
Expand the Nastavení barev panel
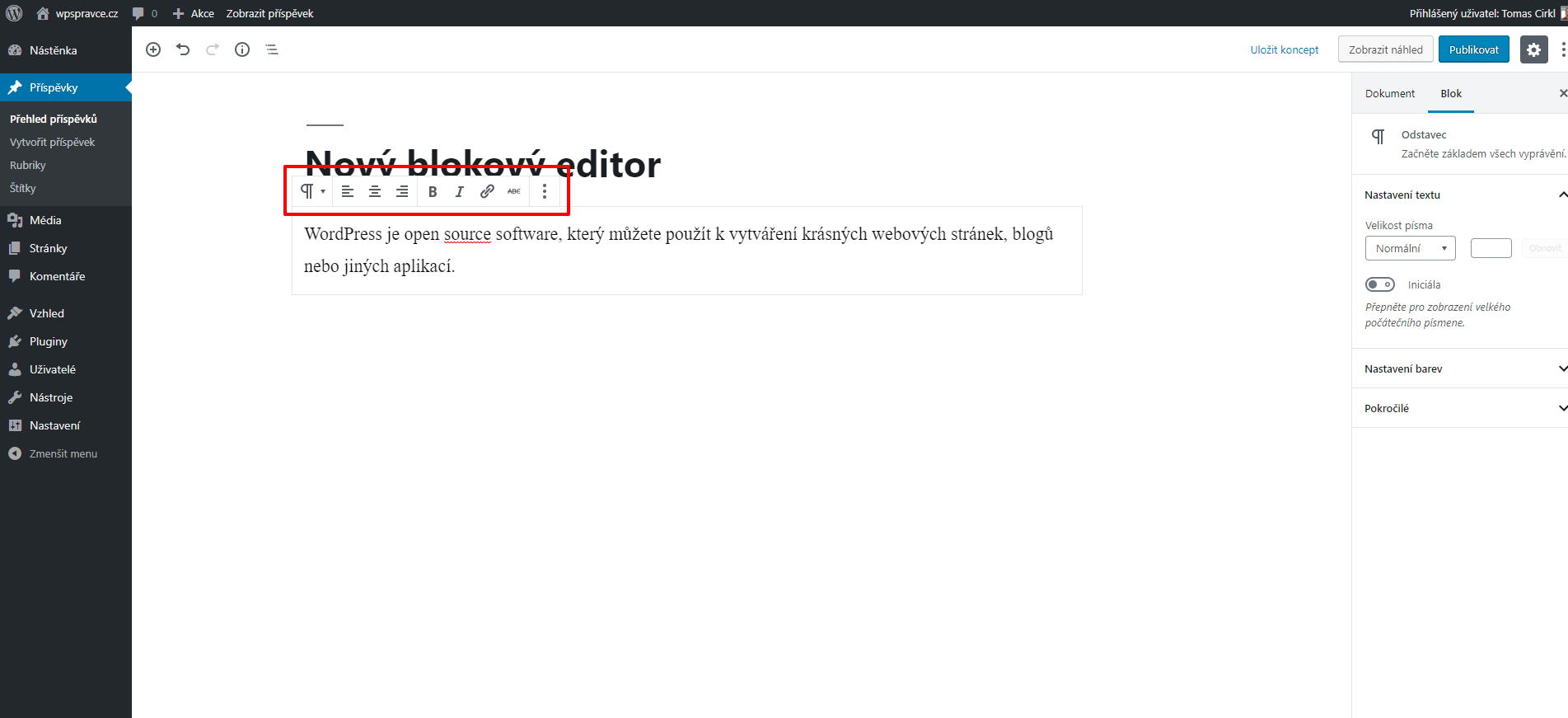[x=1460, y=368]
